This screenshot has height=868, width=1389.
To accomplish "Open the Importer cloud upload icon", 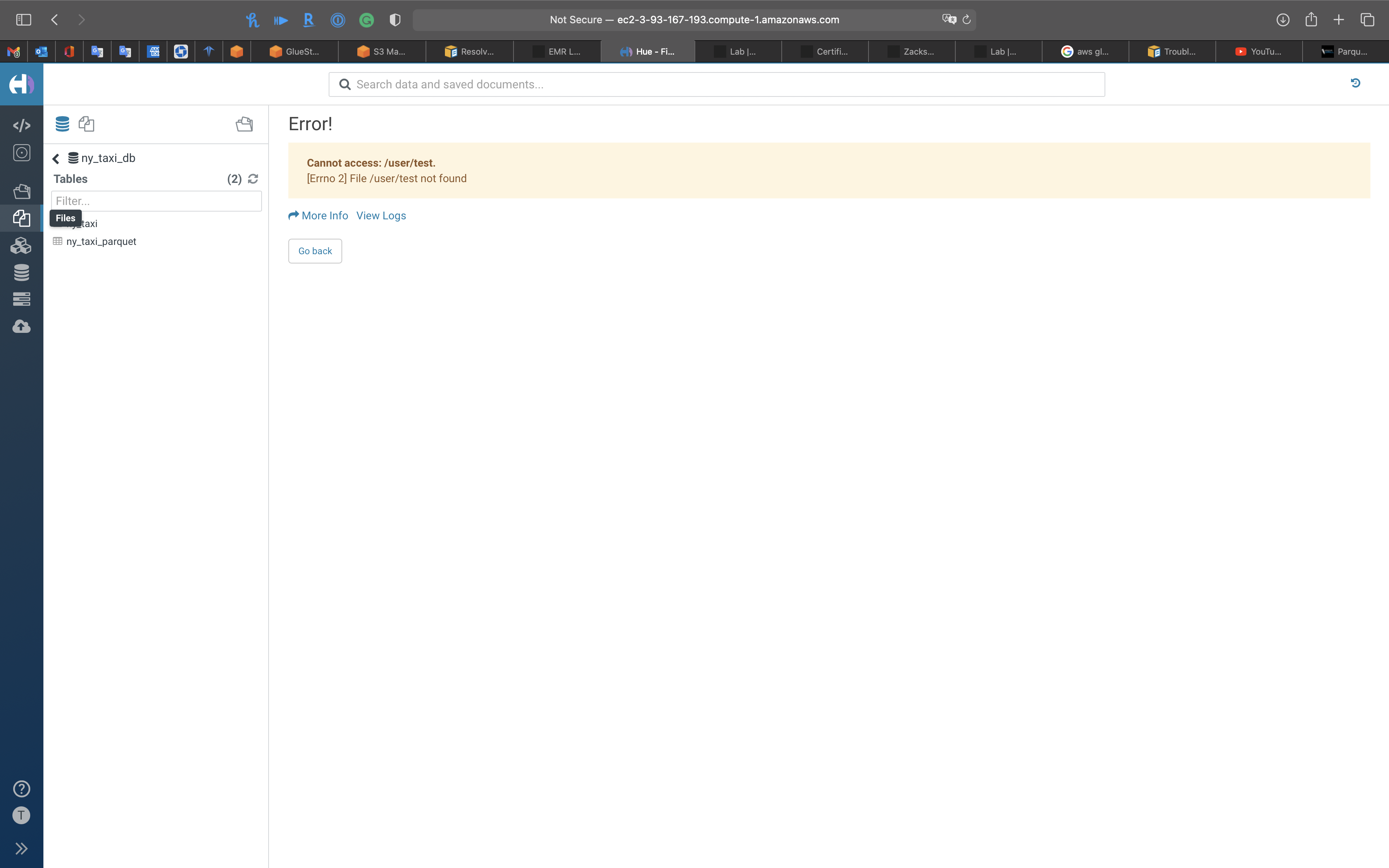I will tap(21, 327).
